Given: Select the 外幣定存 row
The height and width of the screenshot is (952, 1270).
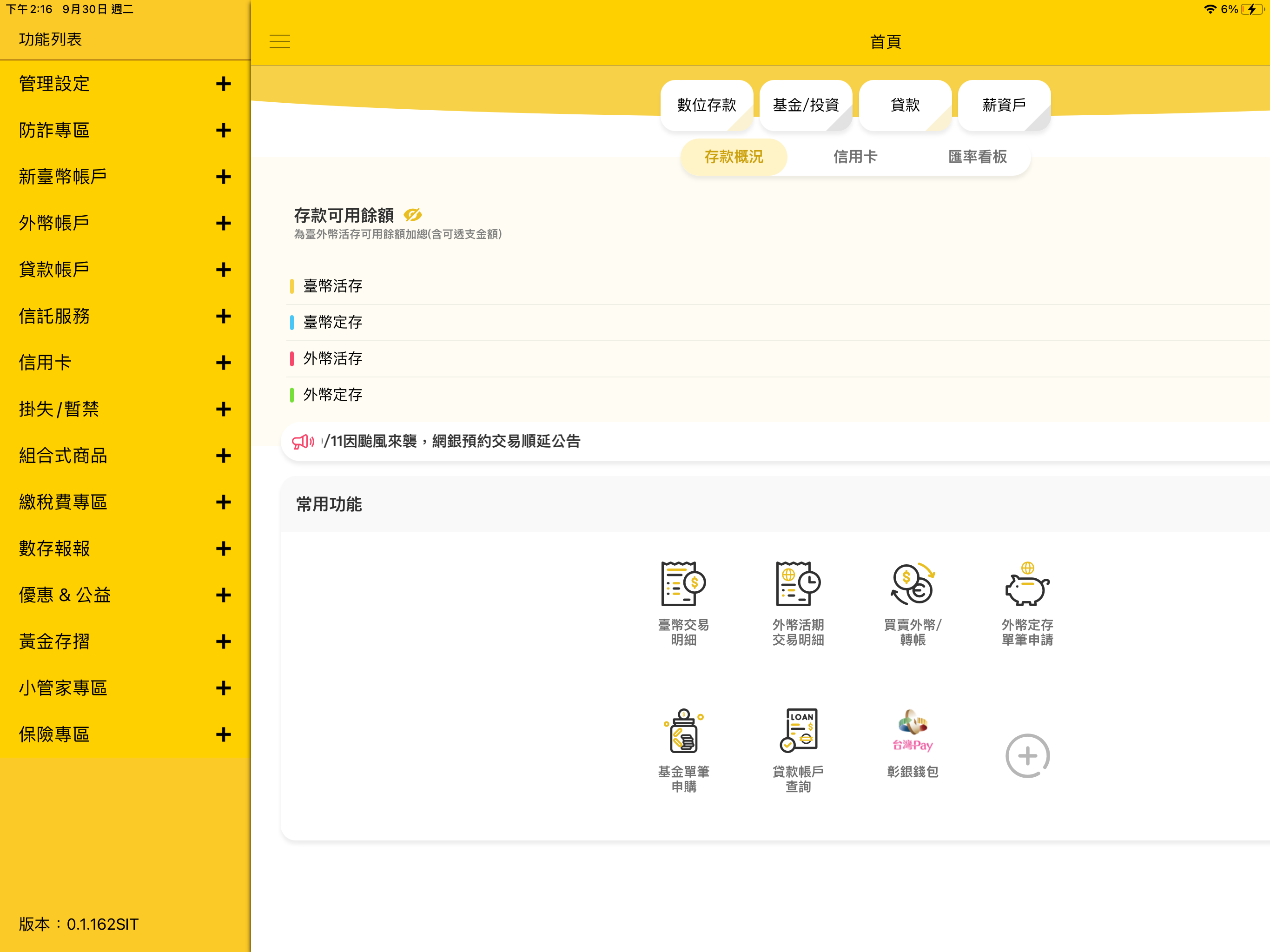Looking at the screenshot, I should click(x=778, y=395).
